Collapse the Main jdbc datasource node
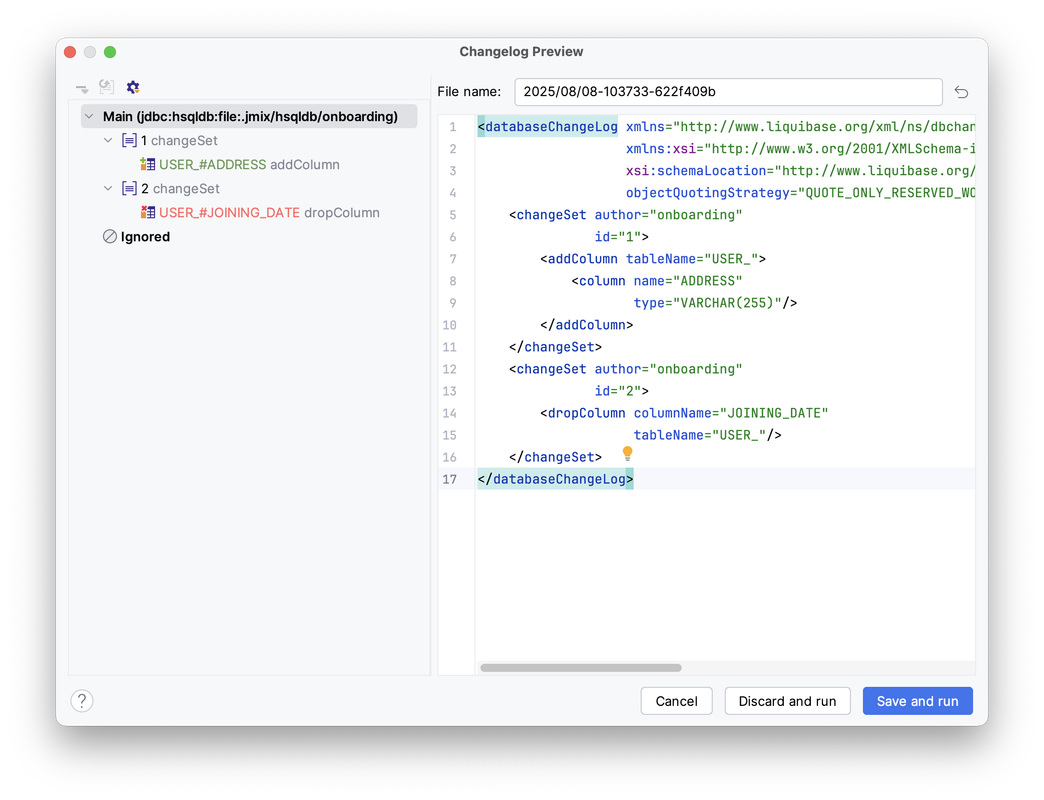 [x=89, y=116]
